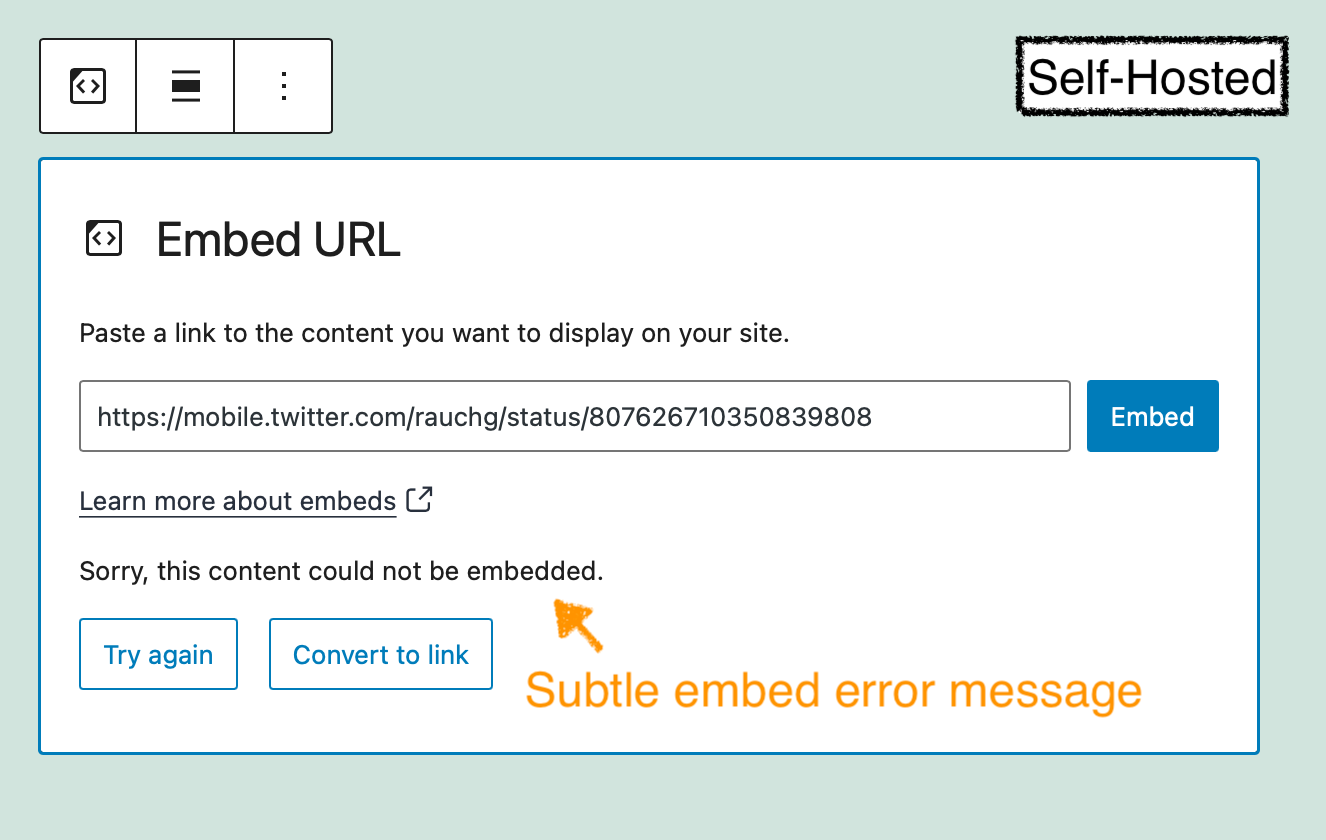The image size is (1326, 840).
Task: Click Convert to link for the failed embed
Action: (380, 654)
